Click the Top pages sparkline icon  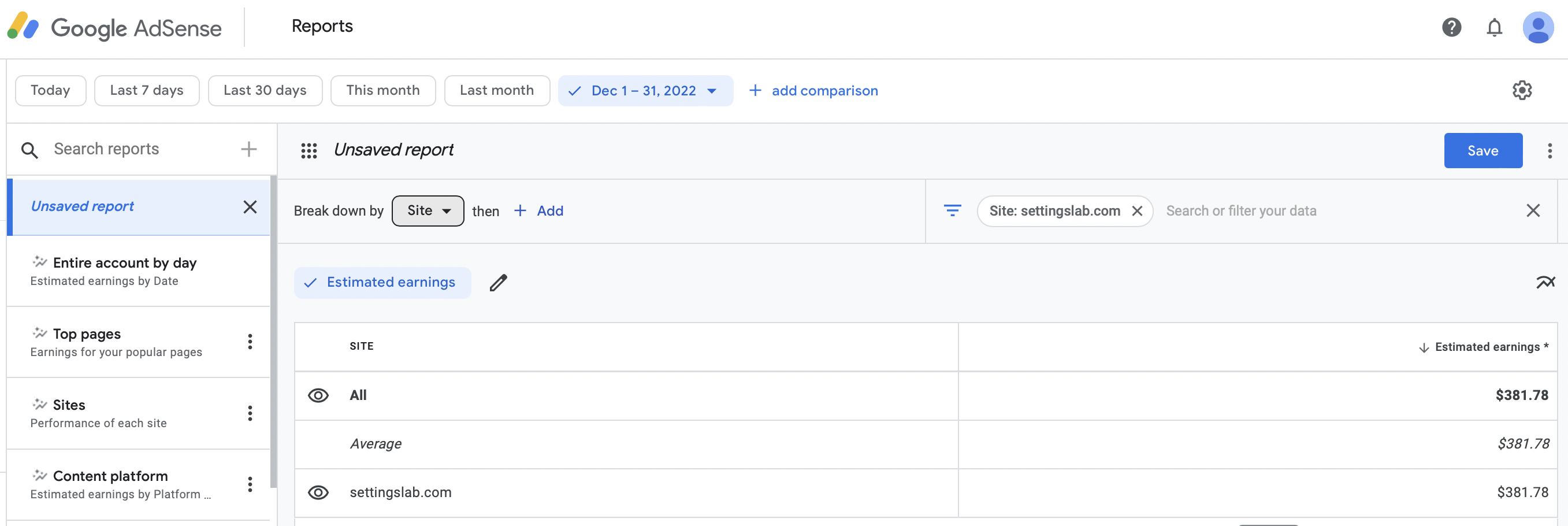pyautogui.click(x=39, y=332)
